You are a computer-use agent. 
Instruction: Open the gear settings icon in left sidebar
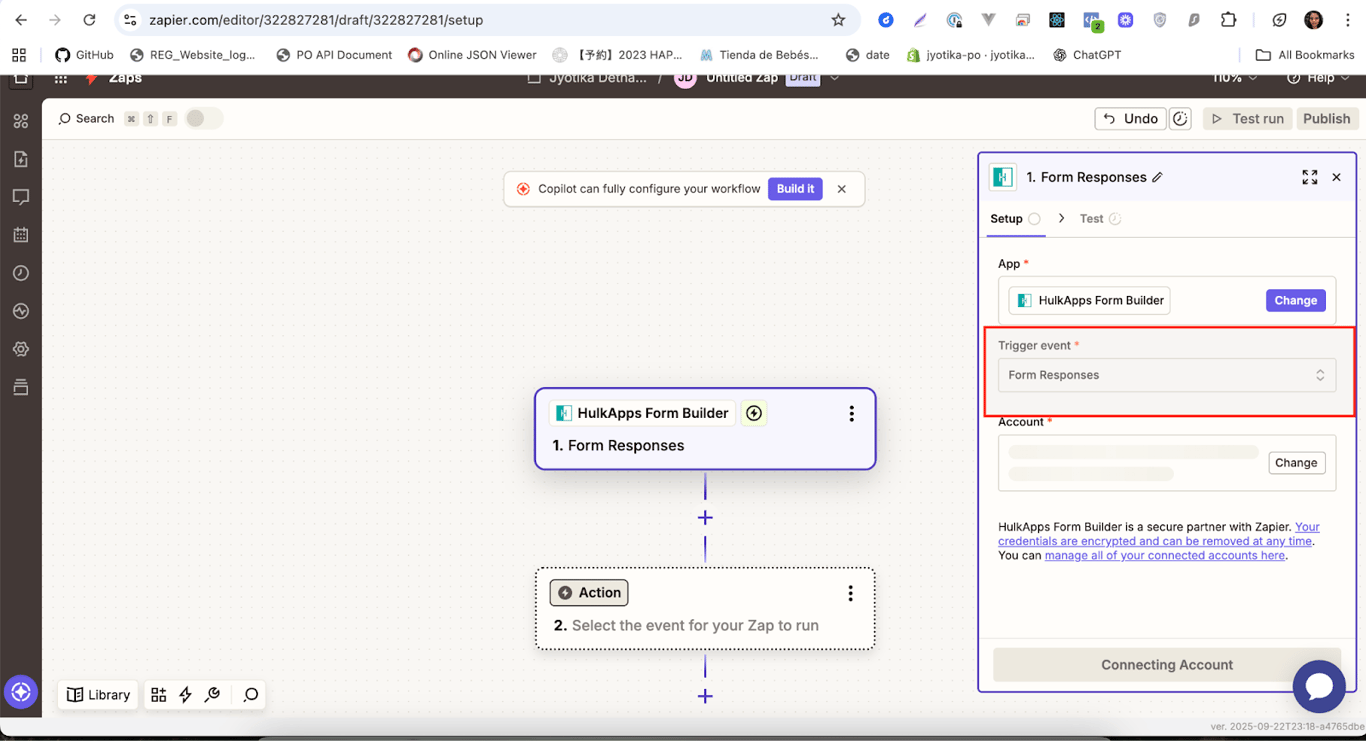[21, 349]
